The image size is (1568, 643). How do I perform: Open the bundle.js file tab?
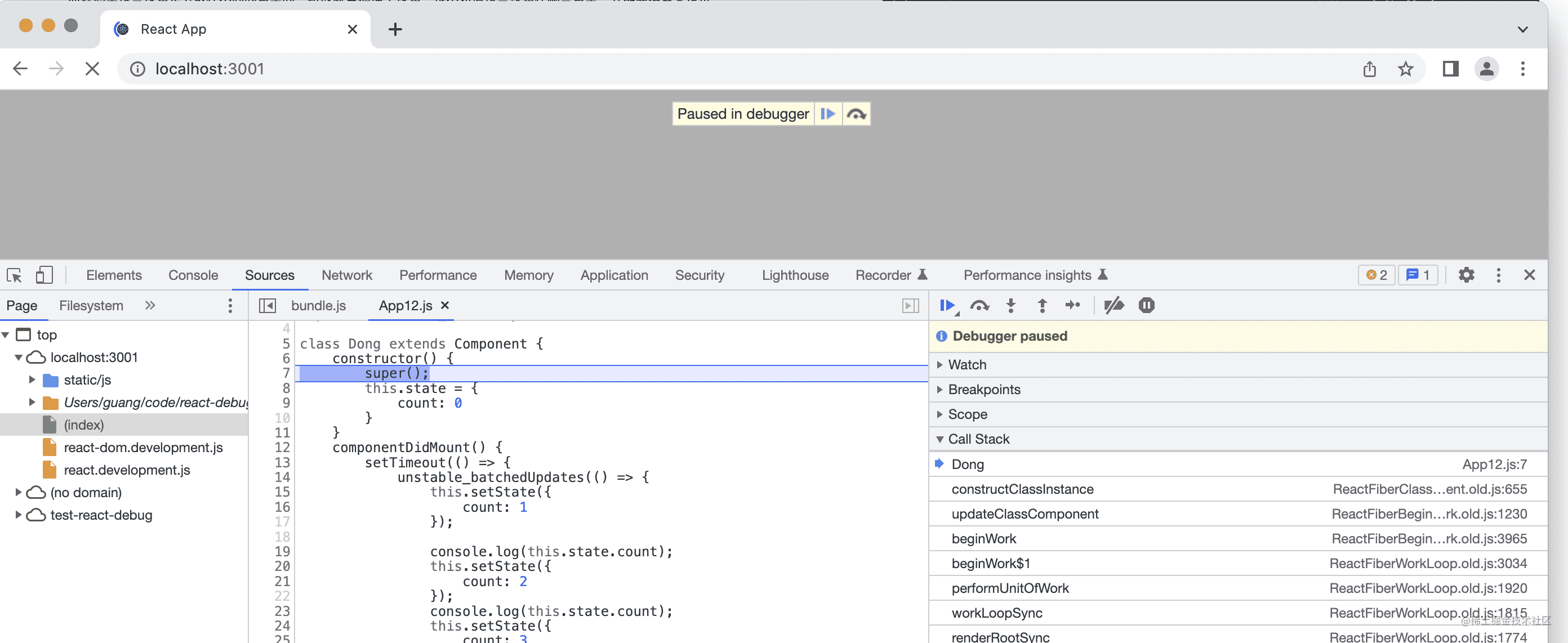pos(318,305)
